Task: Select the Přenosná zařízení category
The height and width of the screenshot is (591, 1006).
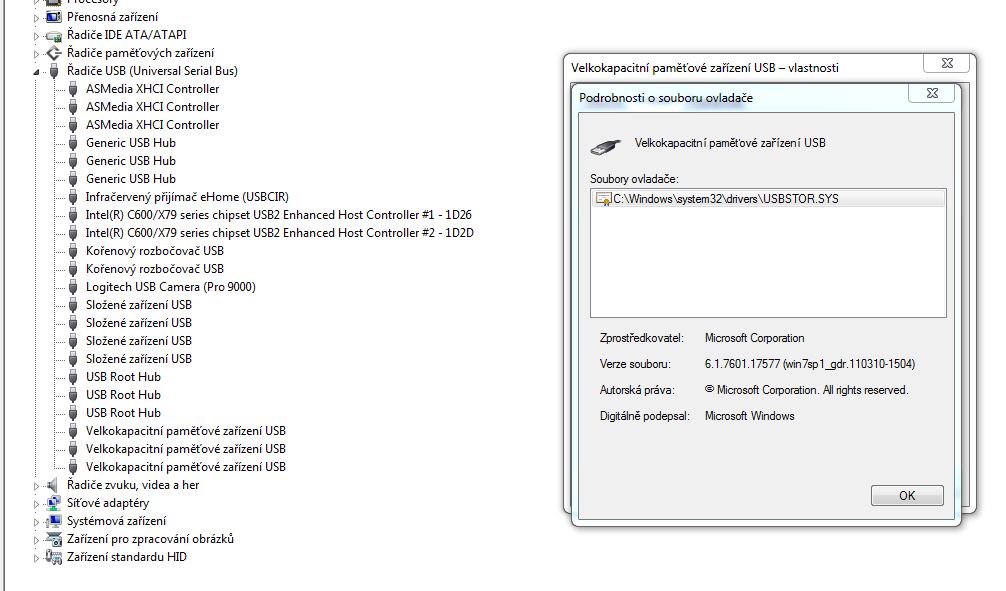Action: (x=112, y=17)
